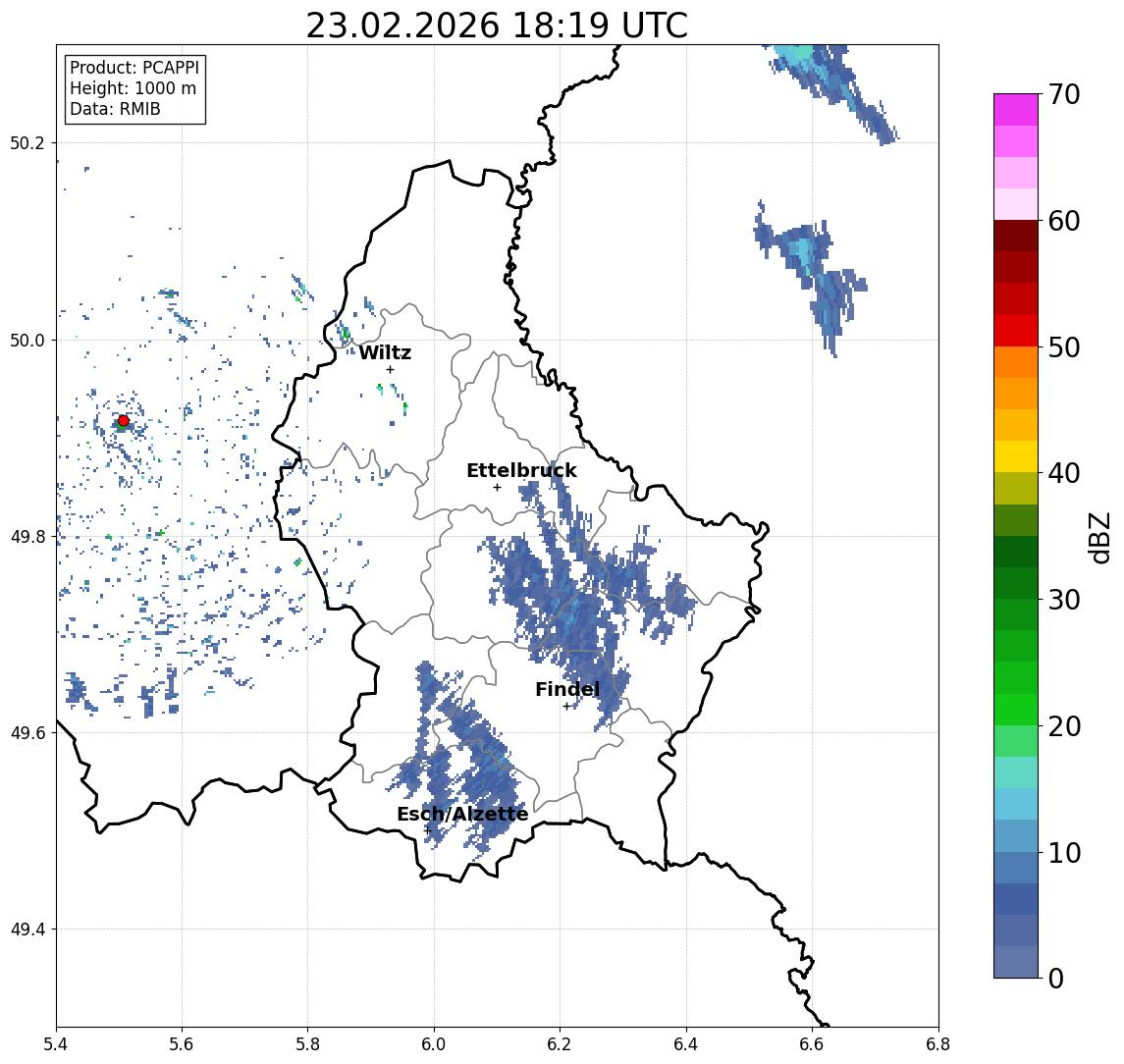
Task: Click the 6.8 longitude axis label
Action: [x=937, y=1044]
